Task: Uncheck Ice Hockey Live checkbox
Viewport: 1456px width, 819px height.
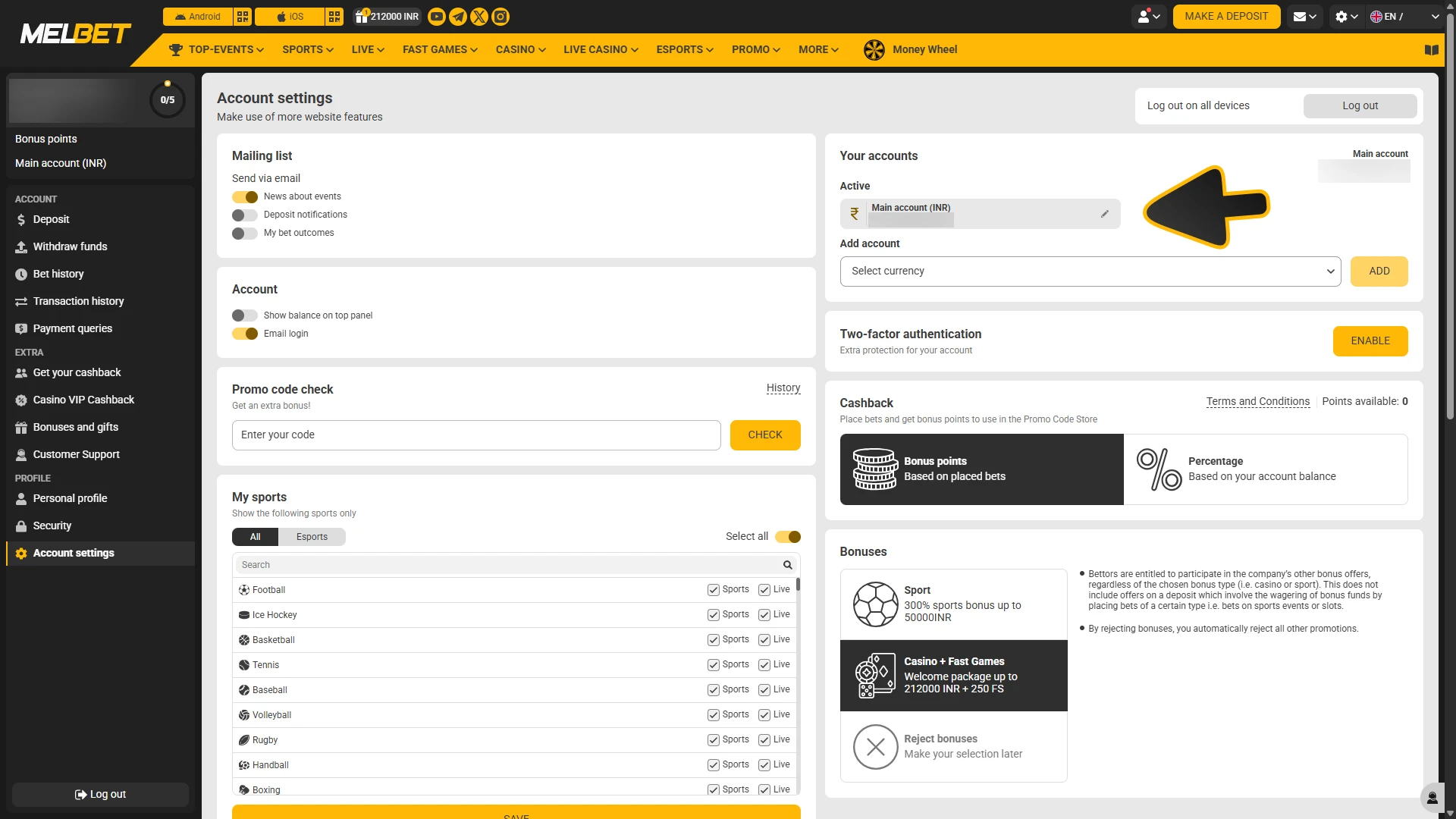Action: coord(764,615)
